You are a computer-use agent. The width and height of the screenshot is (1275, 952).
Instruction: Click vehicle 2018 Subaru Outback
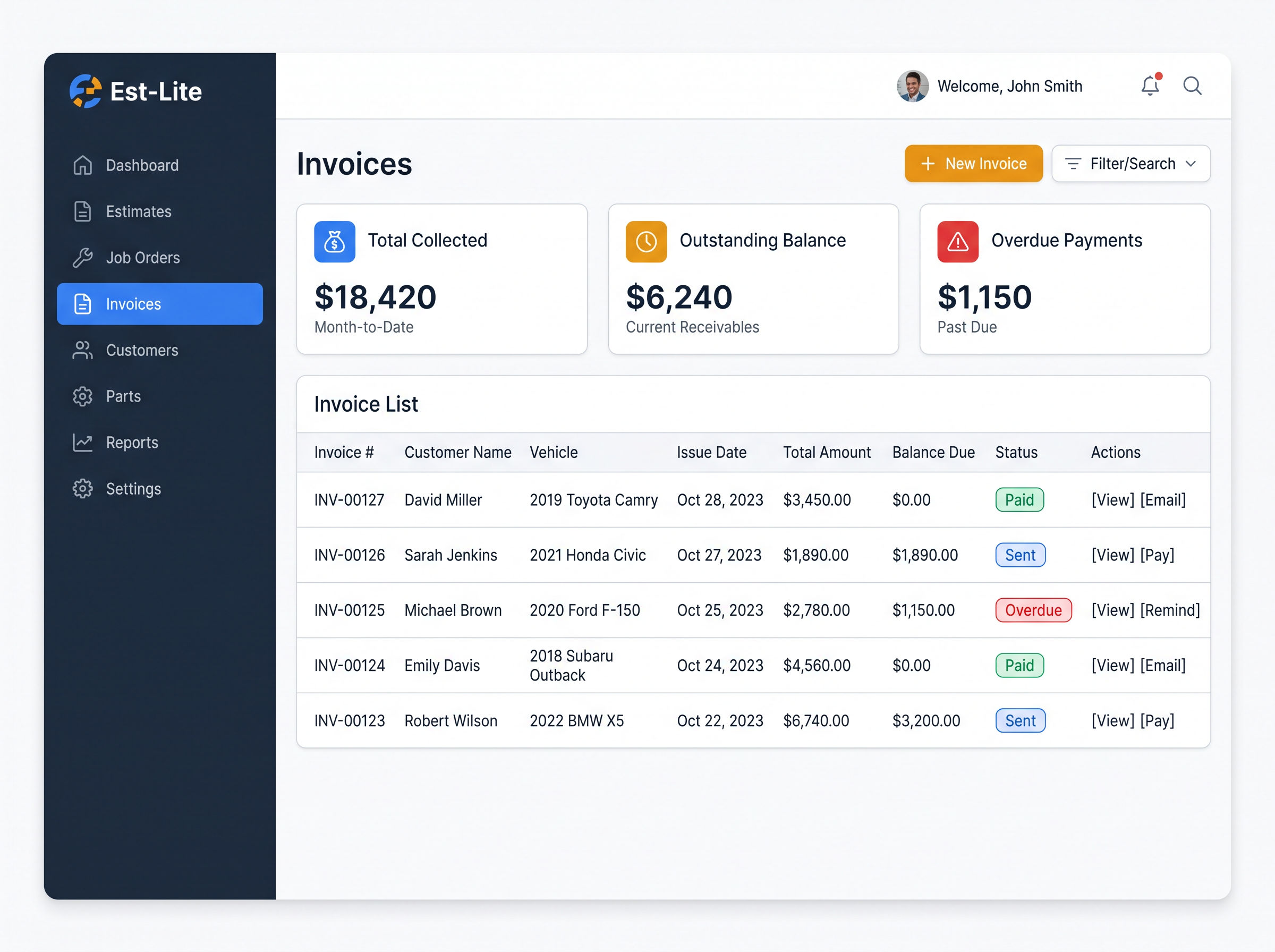572,666
